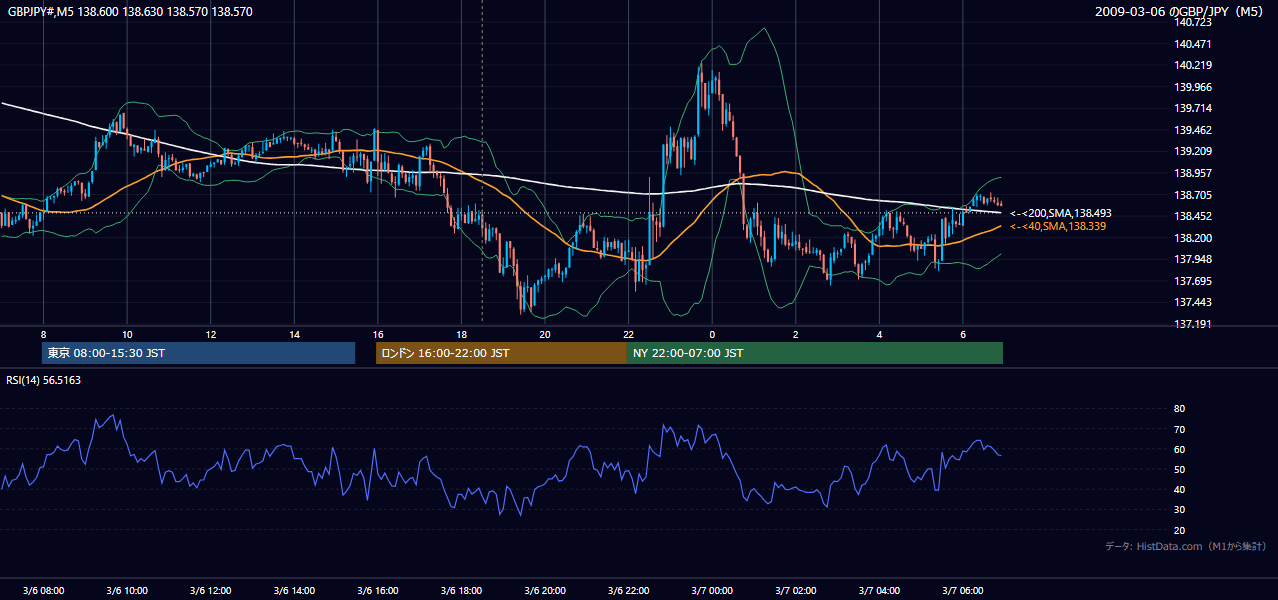This screenshot has height=600, width=1278.
Task: Click the 138.957 price axis label
Action: pyautogui.click(x=1194, y=173)
